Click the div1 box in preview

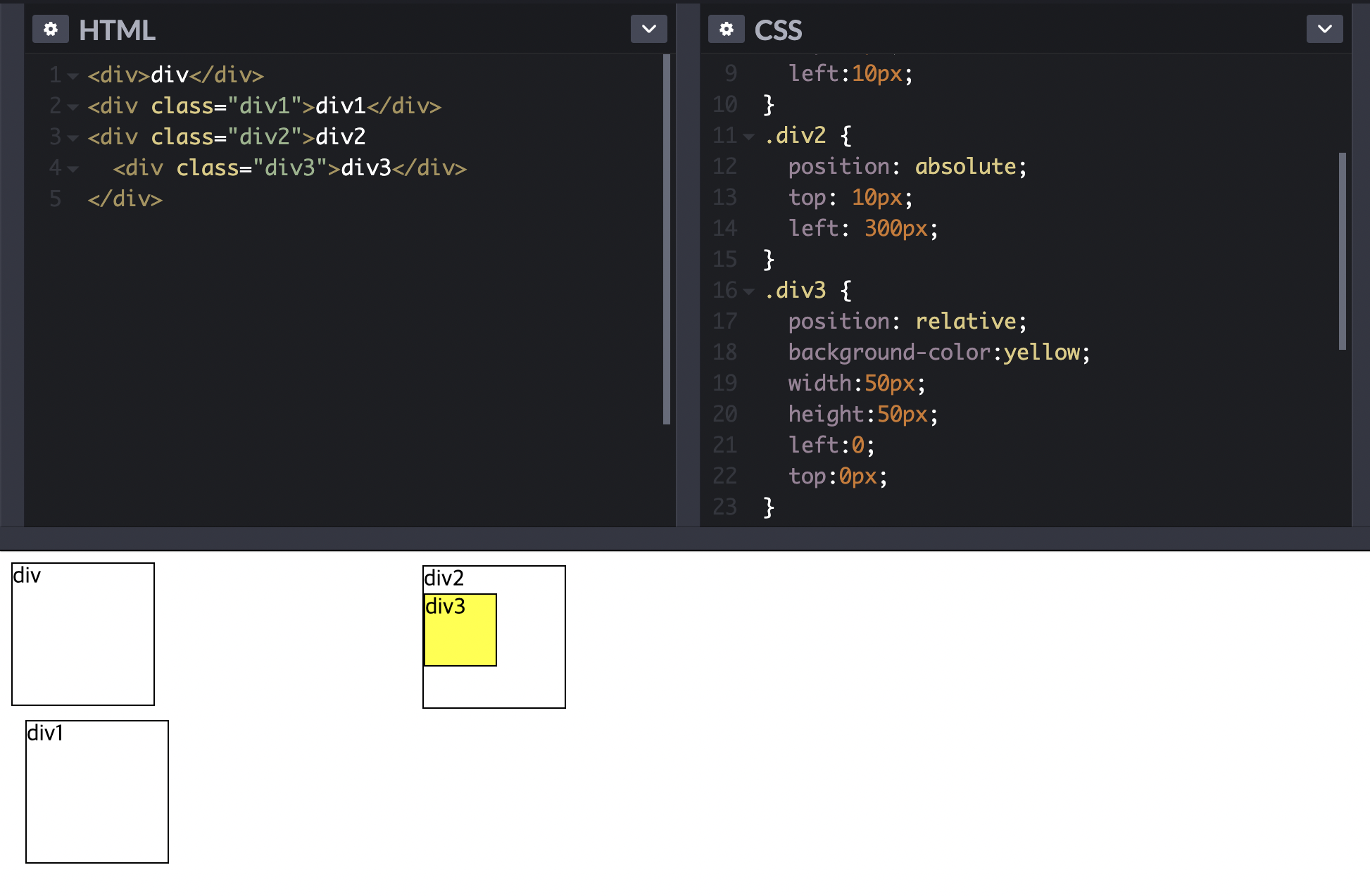(97, 792)
